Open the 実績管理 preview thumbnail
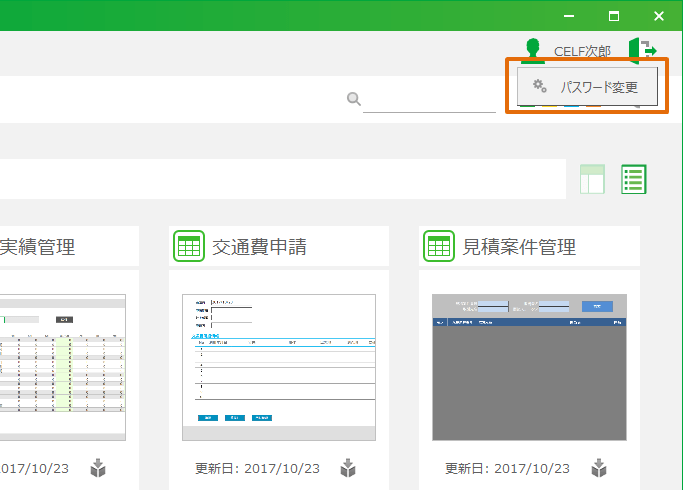 tap(62, 367)
